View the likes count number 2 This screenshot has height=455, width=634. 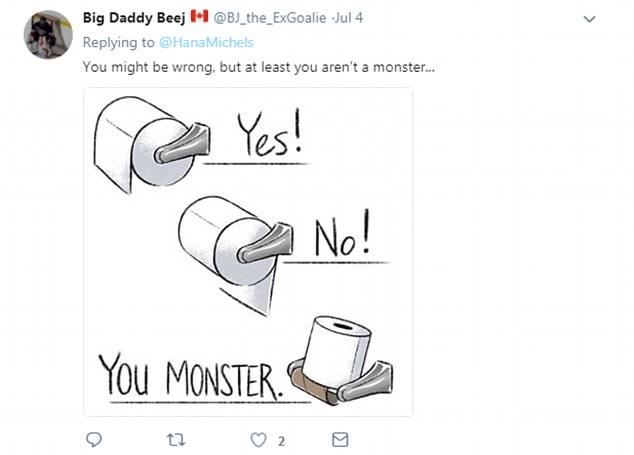(x=282, y=441)
